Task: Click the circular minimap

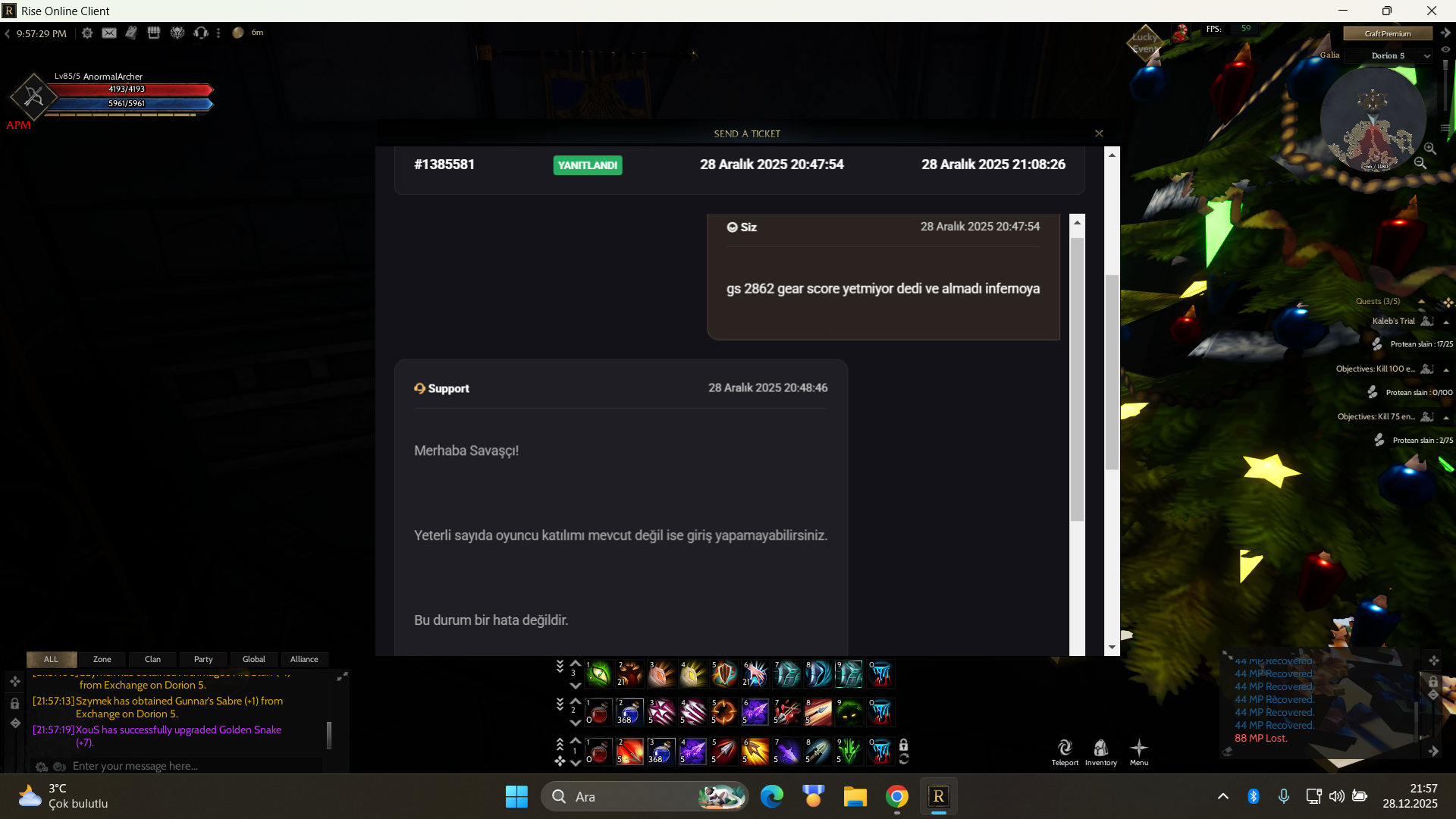Action: click(x=1373, y=120)
